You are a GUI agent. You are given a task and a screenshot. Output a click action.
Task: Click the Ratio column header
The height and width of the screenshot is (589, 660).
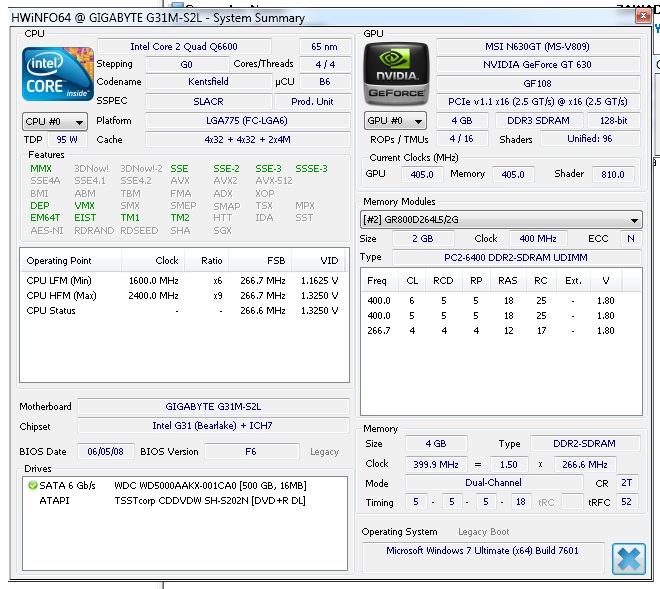click(207, 261)
